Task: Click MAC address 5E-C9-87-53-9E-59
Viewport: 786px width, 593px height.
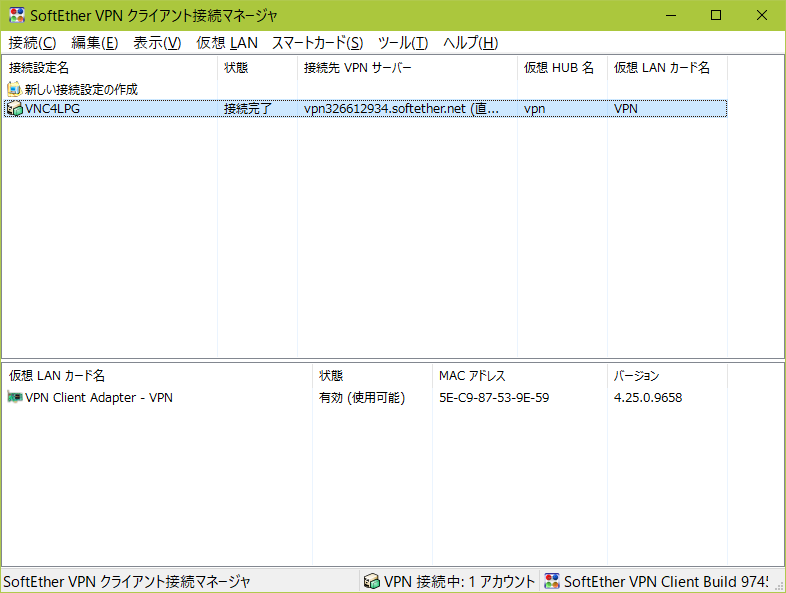Action: click(494, 398)
